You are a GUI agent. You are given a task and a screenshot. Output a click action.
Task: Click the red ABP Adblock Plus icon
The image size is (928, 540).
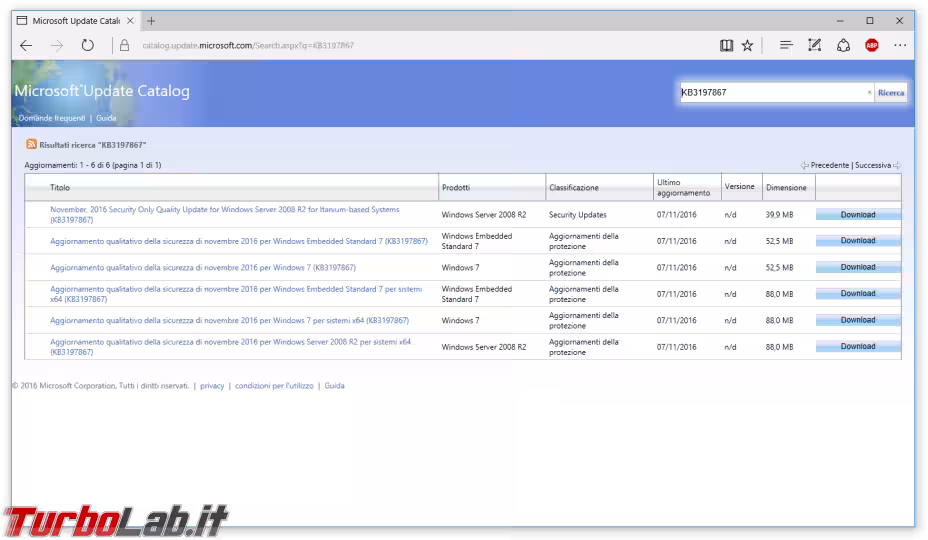872,46
